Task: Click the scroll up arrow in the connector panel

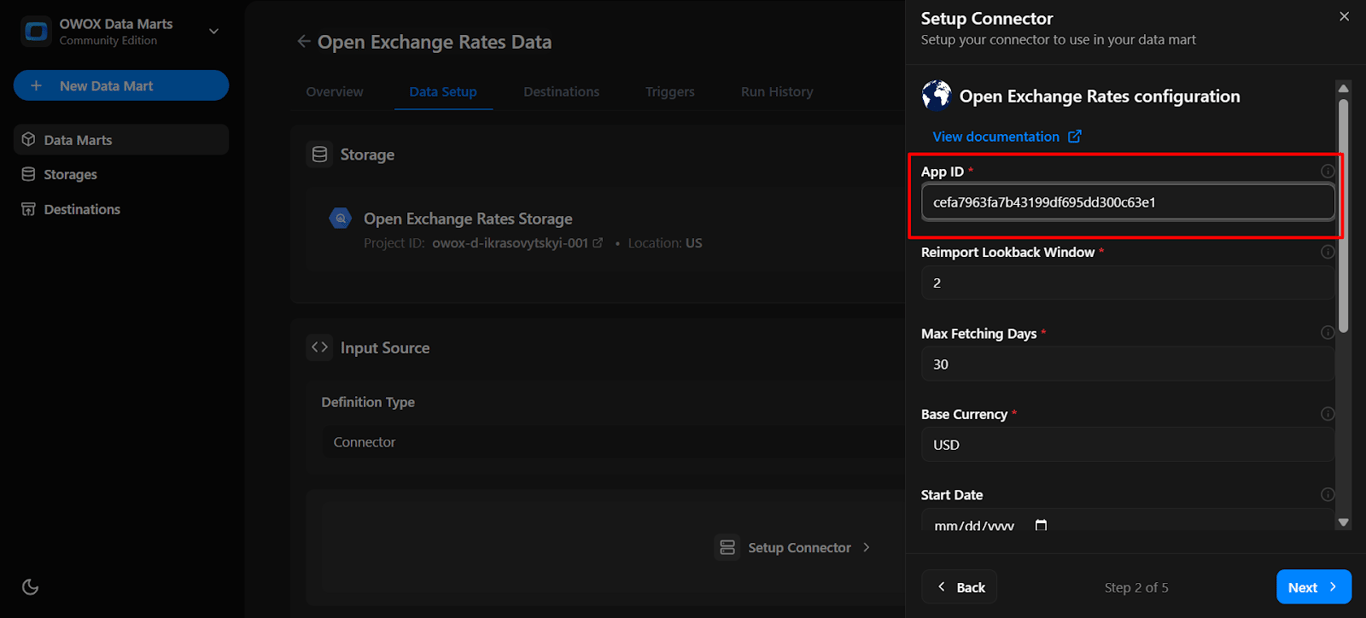Action: [1344, 89]
